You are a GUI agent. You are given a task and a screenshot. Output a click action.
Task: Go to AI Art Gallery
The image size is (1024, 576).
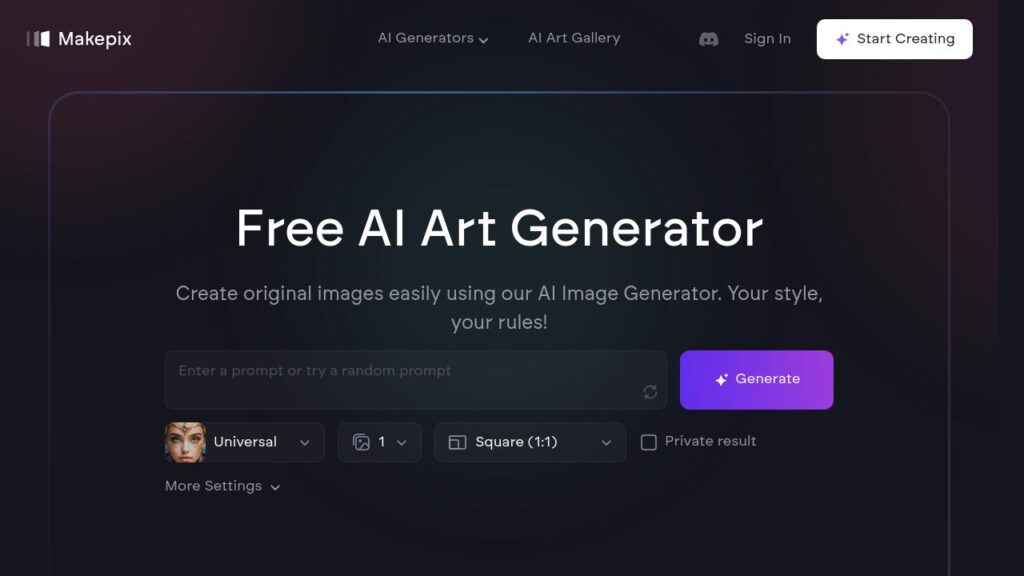[574, 38]
